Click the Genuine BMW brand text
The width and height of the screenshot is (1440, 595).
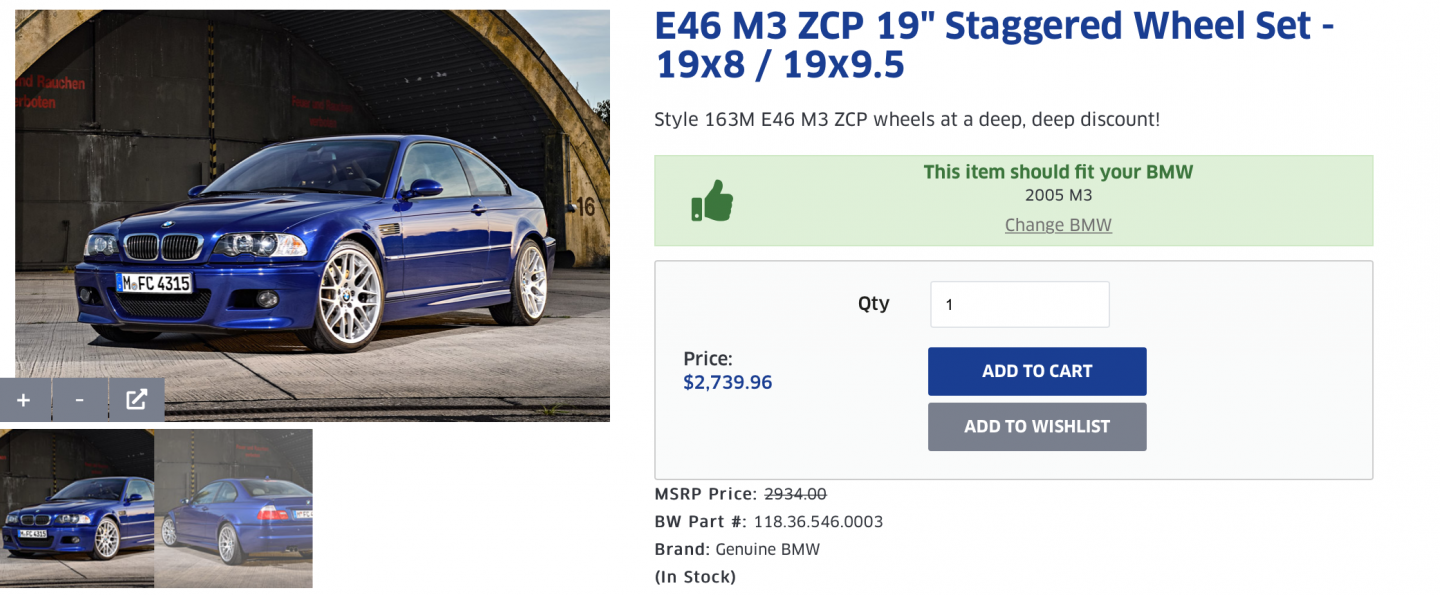point(767,549)
